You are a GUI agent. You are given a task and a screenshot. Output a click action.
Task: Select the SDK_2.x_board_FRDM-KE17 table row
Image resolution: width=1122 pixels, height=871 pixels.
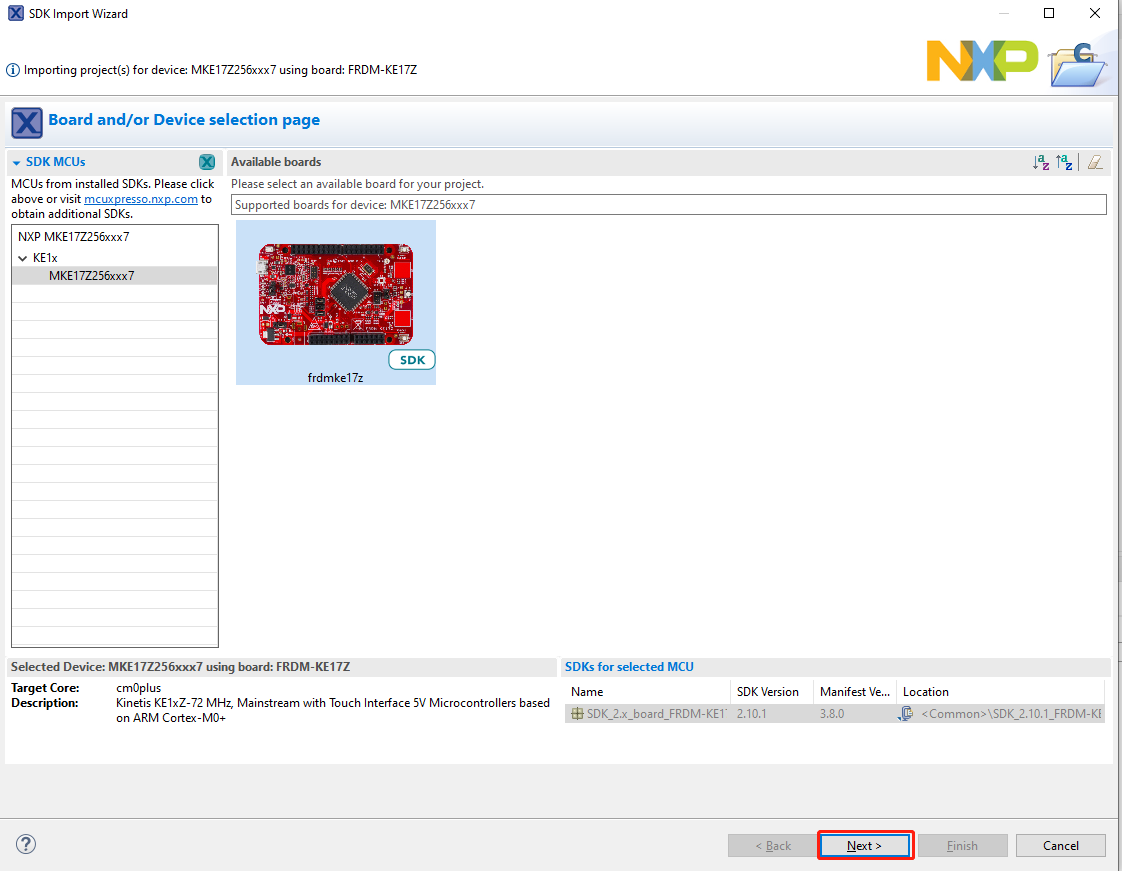(650, 714)
